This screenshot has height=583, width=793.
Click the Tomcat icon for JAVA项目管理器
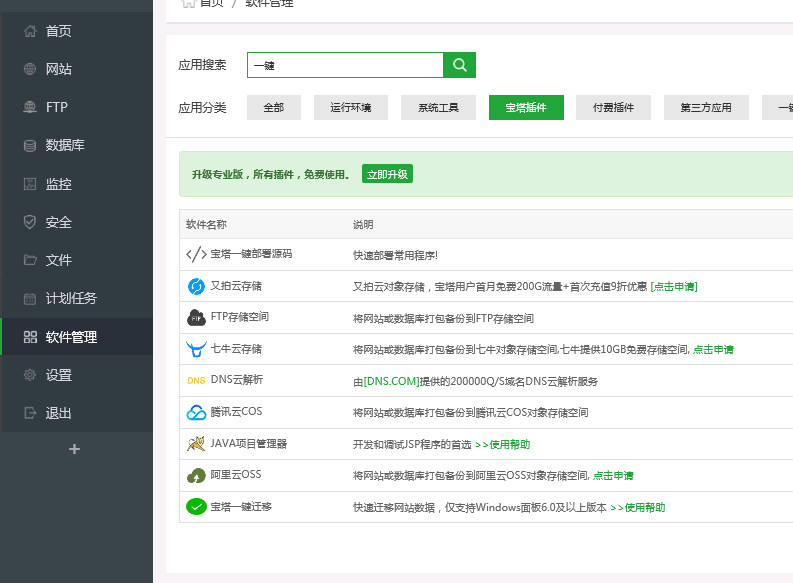[x=196, y=443]
